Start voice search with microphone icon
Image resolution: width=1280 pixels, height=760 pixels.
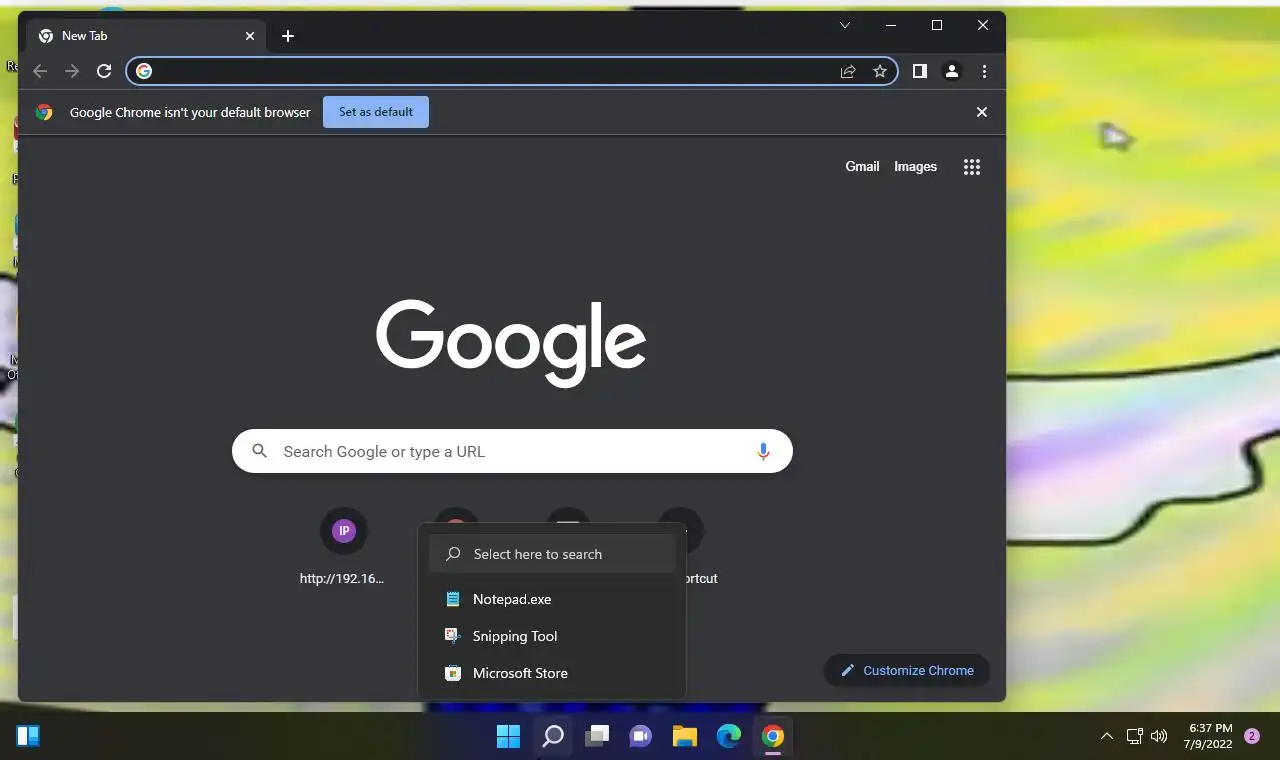tap(763, 451)
